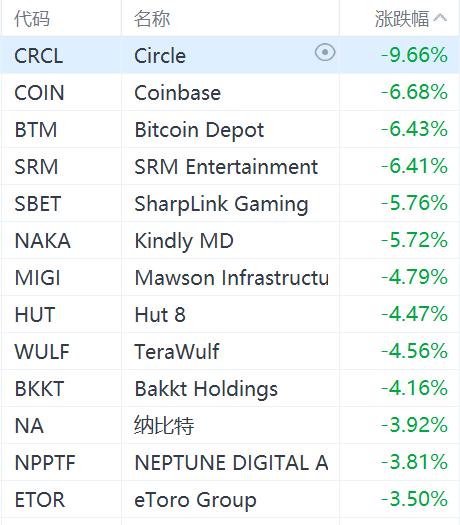
Task: Open the Coinbase stock row
Action: pos(230,92)
